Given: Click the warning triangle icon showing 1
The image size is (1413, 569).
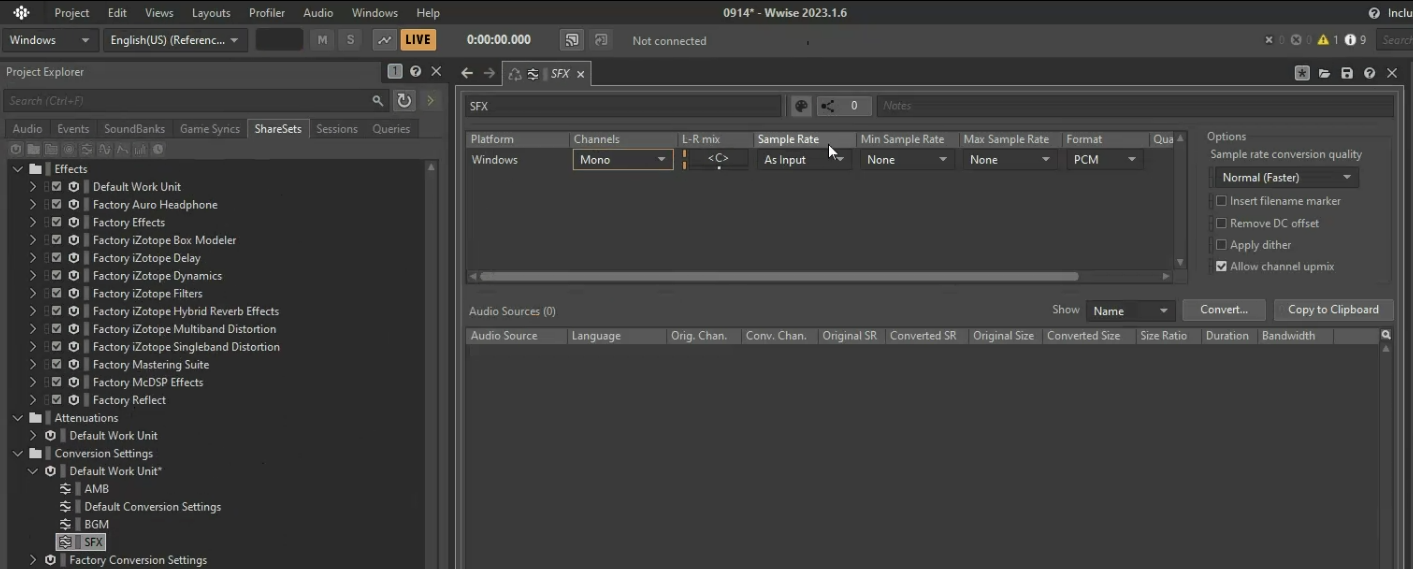Looking at the screenshot, I should pyautogui.click(x=1324, y=40).
